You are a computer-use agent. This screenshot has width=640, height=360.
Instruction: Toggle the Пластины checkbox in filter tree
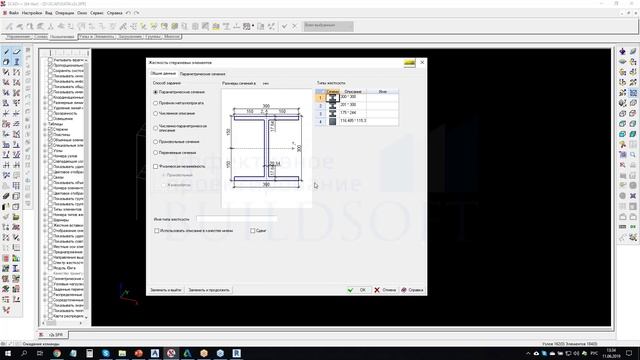point(51,134)
